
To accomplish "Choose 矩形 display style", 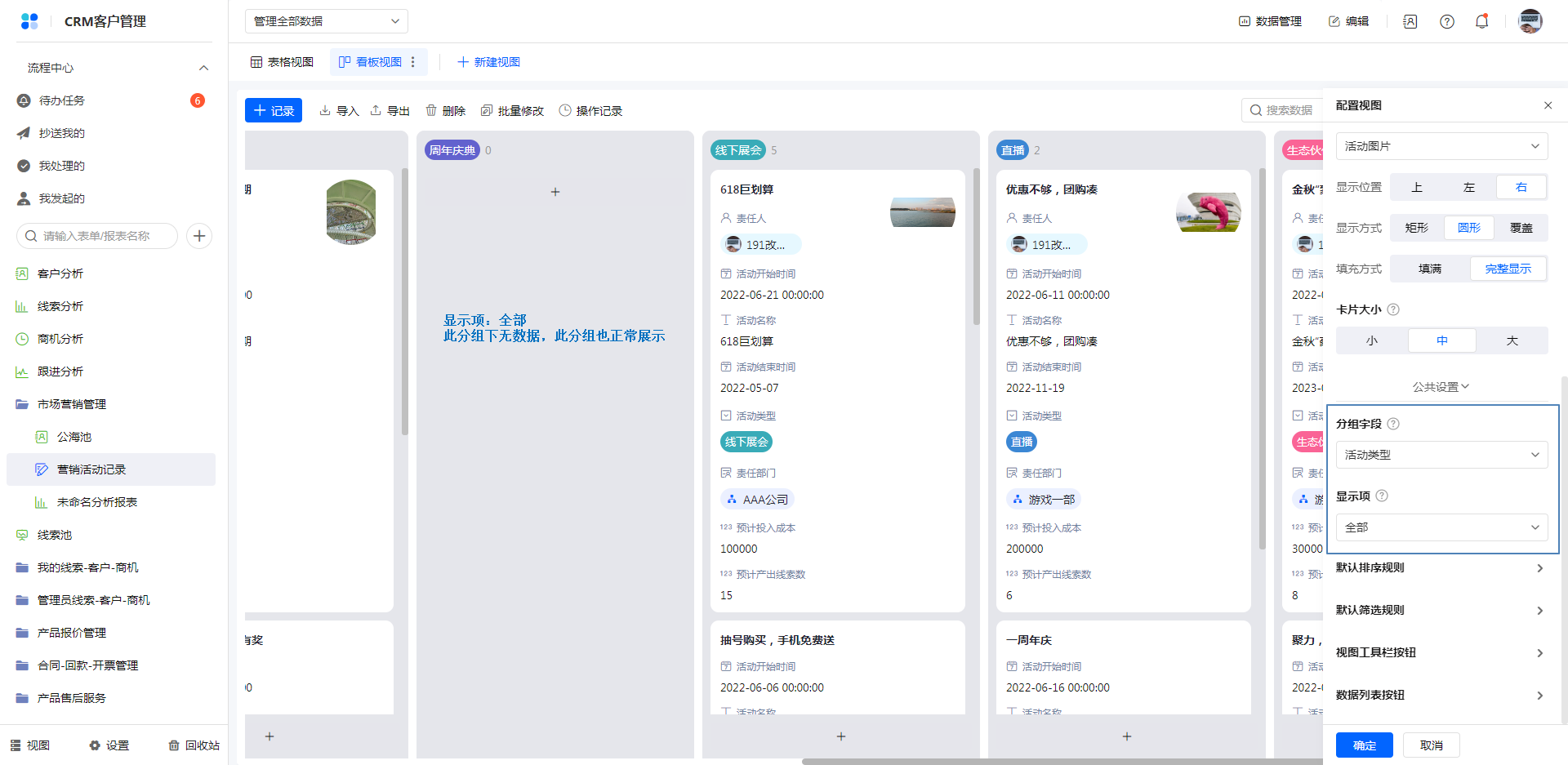I will click(1416, 228).
